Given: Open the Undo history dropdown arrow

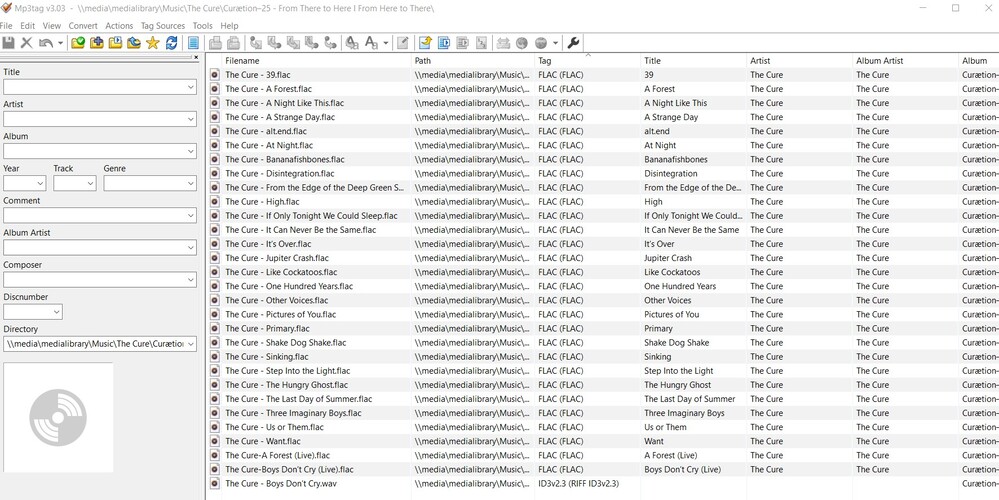Looking at the screenshot, I should 61,43.
